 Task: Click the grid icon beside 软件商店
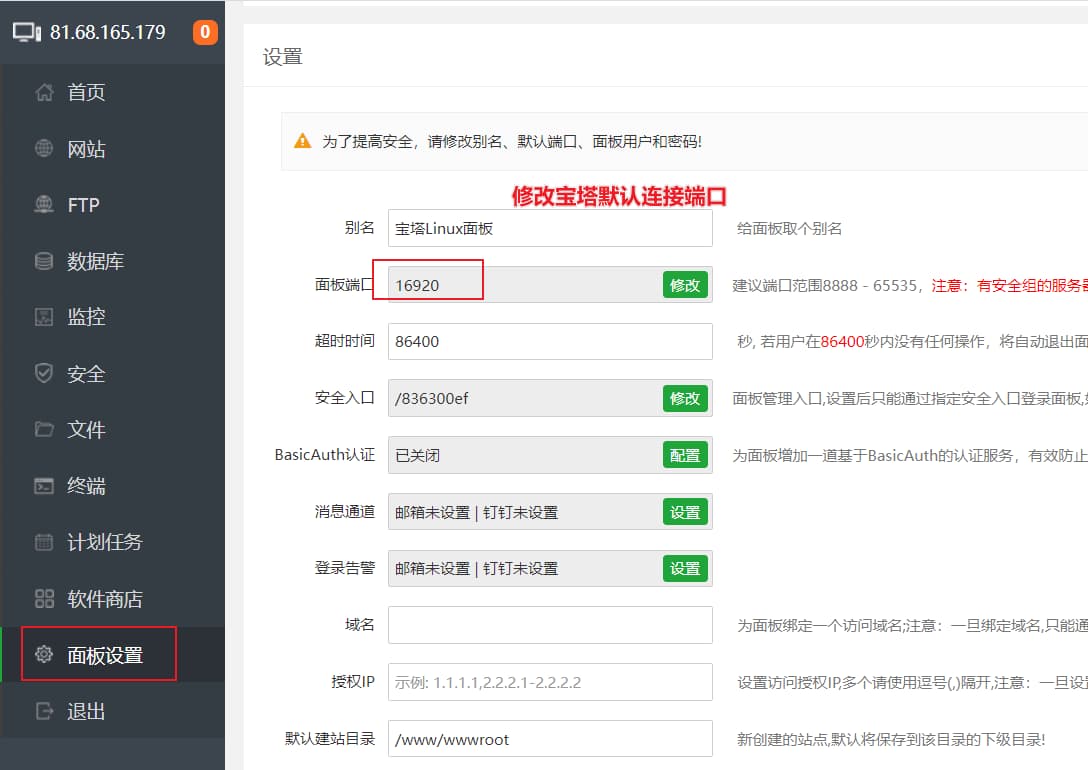pyautogui.click(x=44, y=598)
